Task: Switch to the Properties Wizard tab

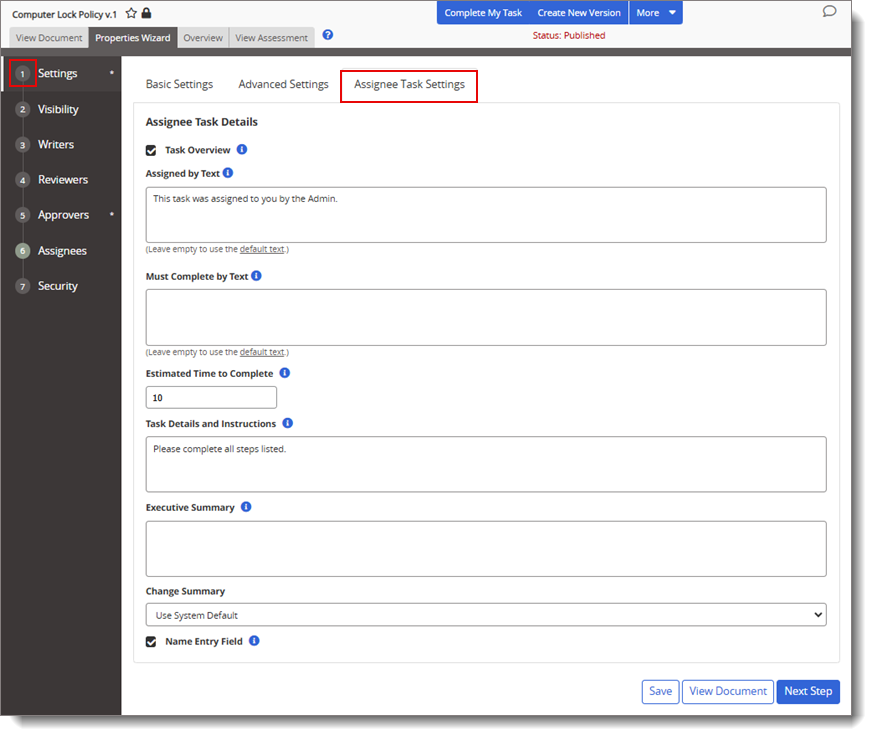Action: point(133,37)
